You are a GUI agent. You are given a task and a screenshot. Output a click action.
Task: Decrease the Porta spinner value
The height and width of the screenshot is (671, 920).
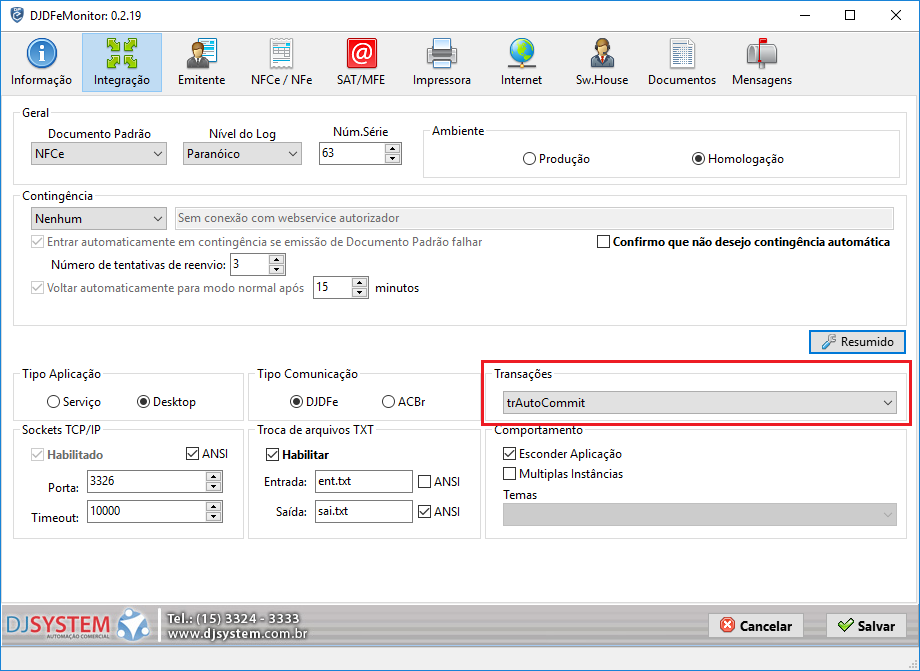click(214, 486)
